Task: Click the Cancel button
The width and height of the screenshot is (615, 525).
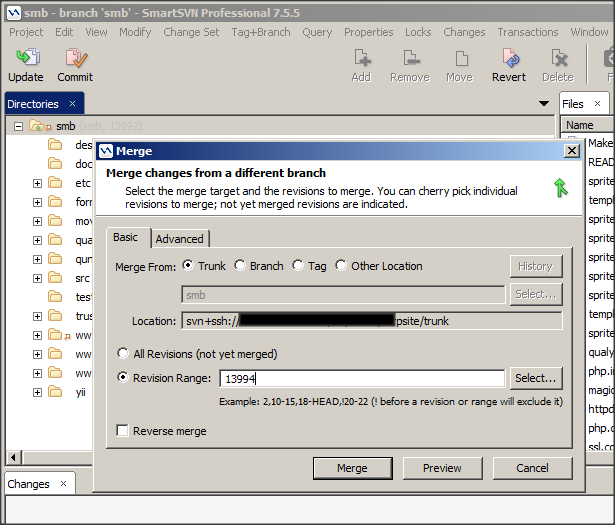Action: pyautogui.click(x=532, y=468)
